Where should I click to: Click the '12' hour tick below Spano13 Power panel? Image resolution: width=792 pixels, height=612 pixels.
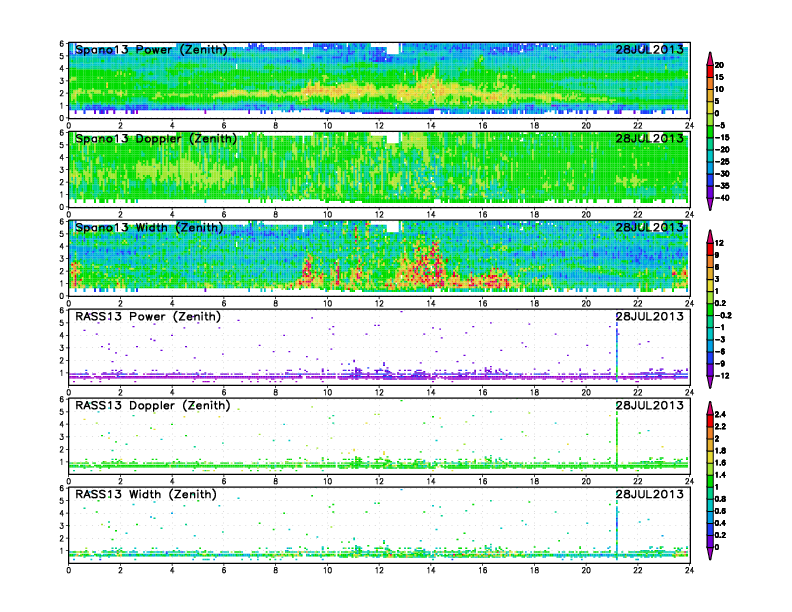[x=379, y=126]
